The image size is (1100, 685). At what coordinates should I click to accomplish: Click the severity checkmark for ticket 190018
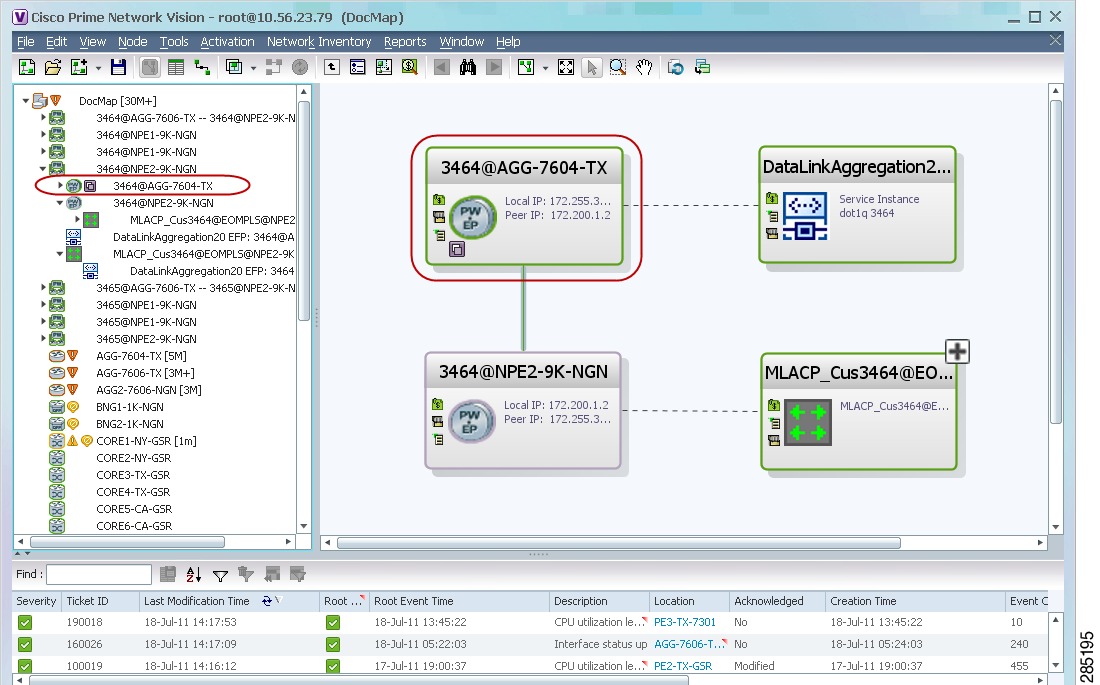25,623
